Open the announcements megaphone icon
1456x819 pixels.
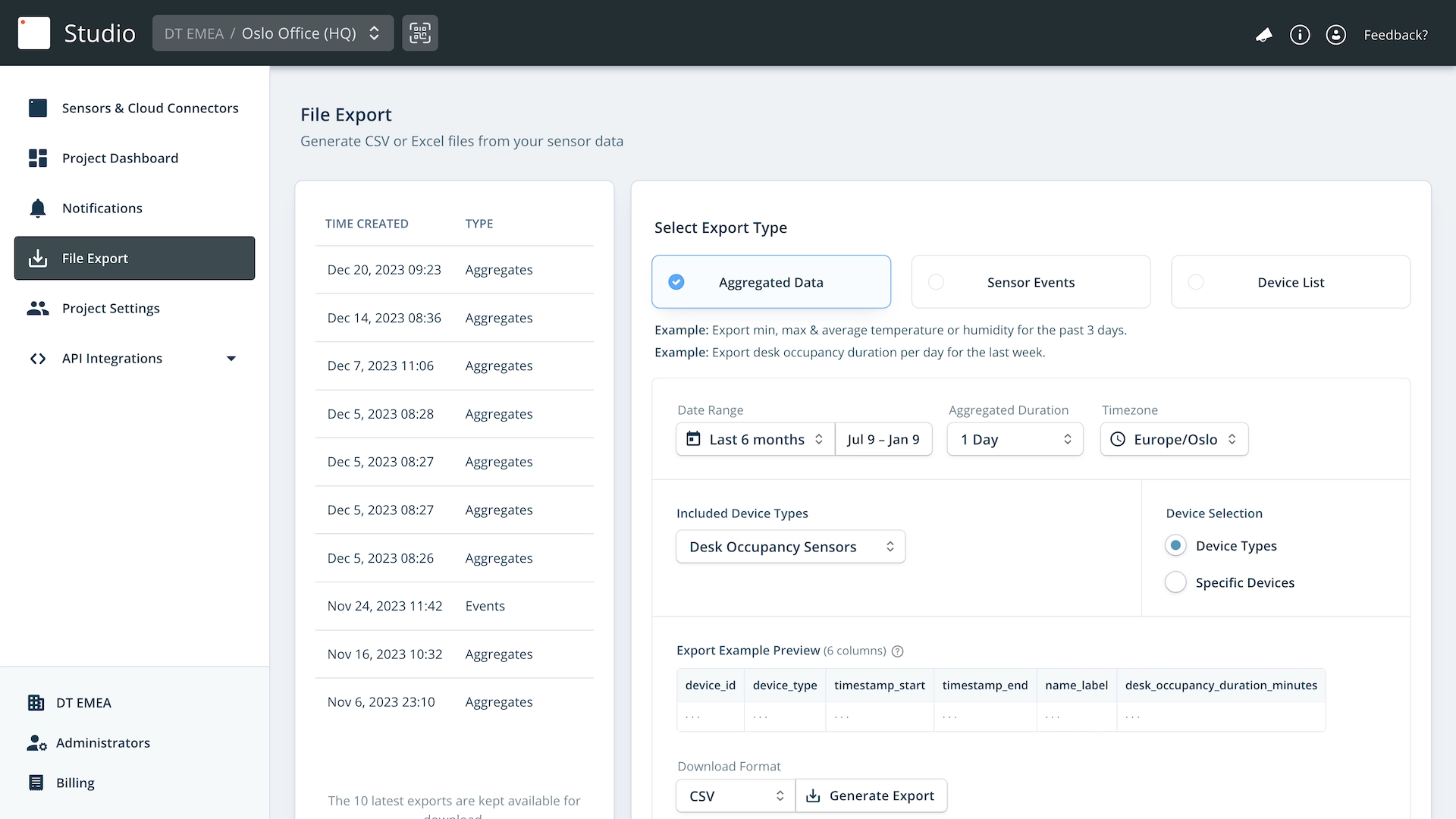pos(1263,35)
